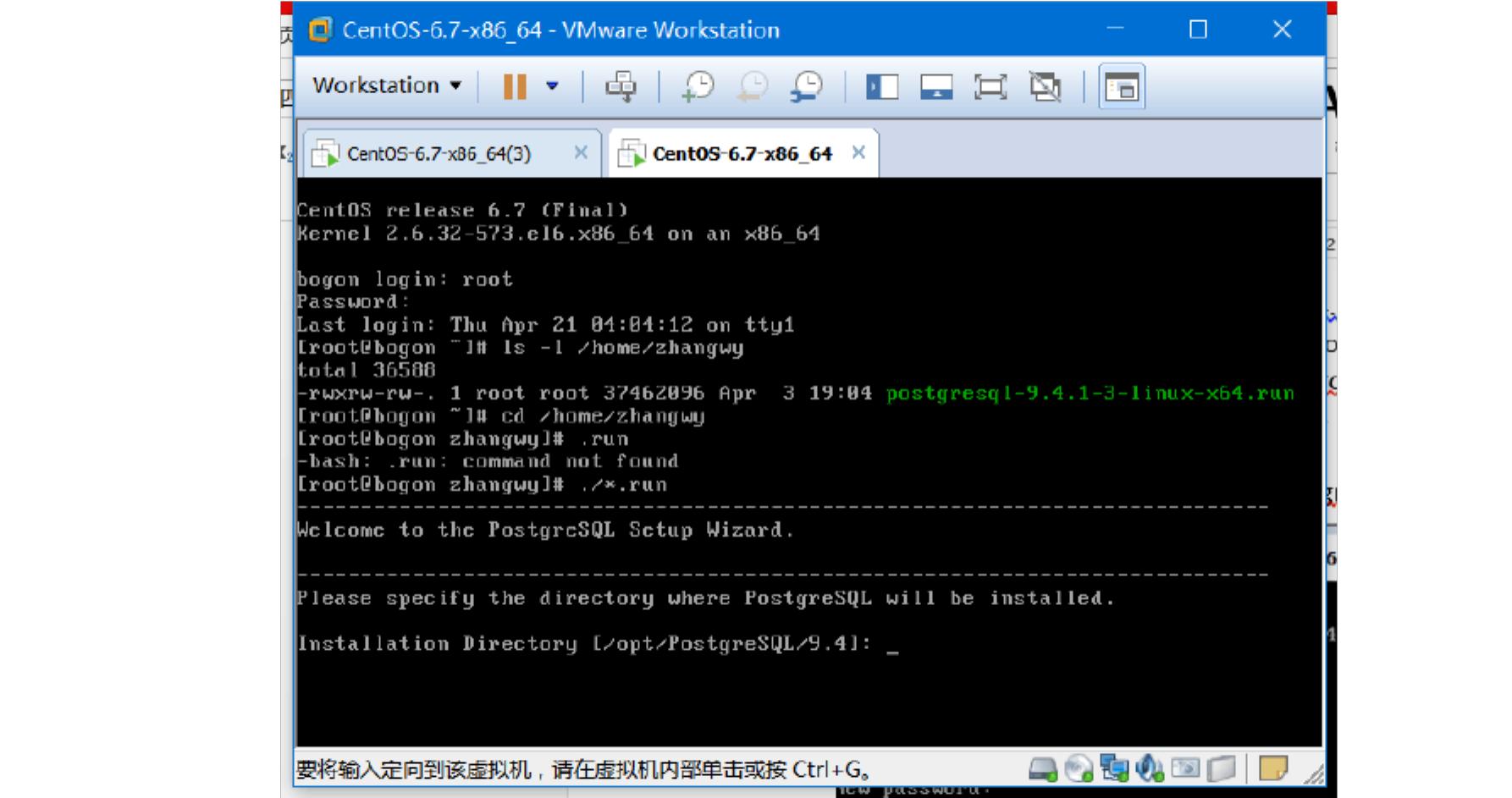Screen dimensions: 1512x798
Task: Enter full screen mode icon
Action: click(991, 86)
